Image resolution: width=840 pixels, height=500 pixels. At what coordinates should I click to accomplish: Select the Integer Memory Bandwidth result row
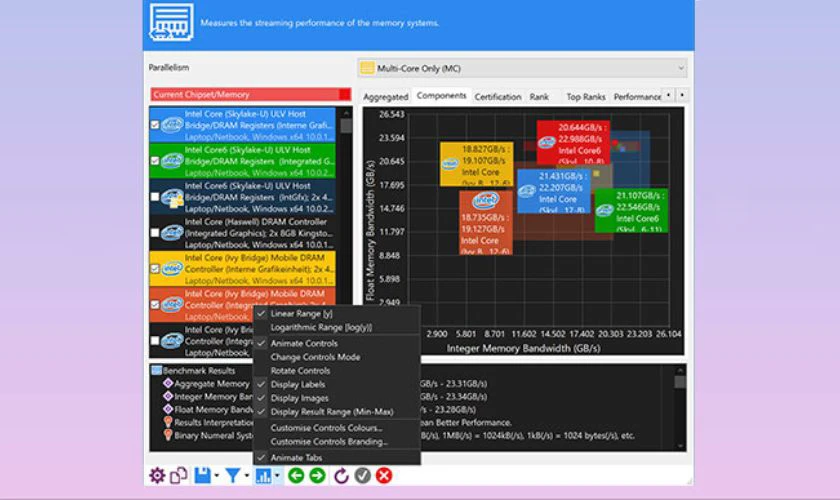(213, 397)
